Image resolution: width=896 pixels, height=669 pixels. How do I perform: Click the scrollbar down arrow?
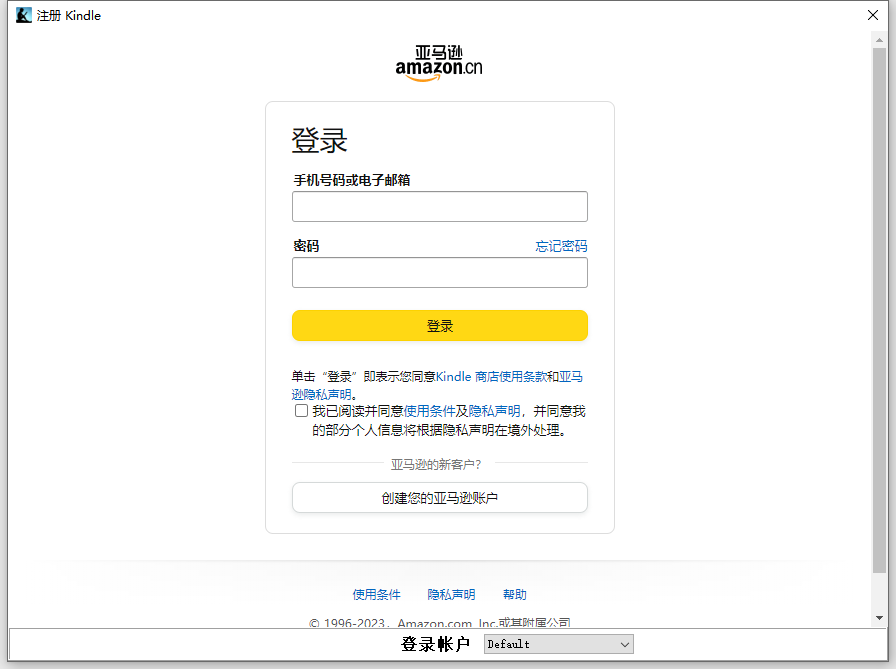click(x=879, y=618)
